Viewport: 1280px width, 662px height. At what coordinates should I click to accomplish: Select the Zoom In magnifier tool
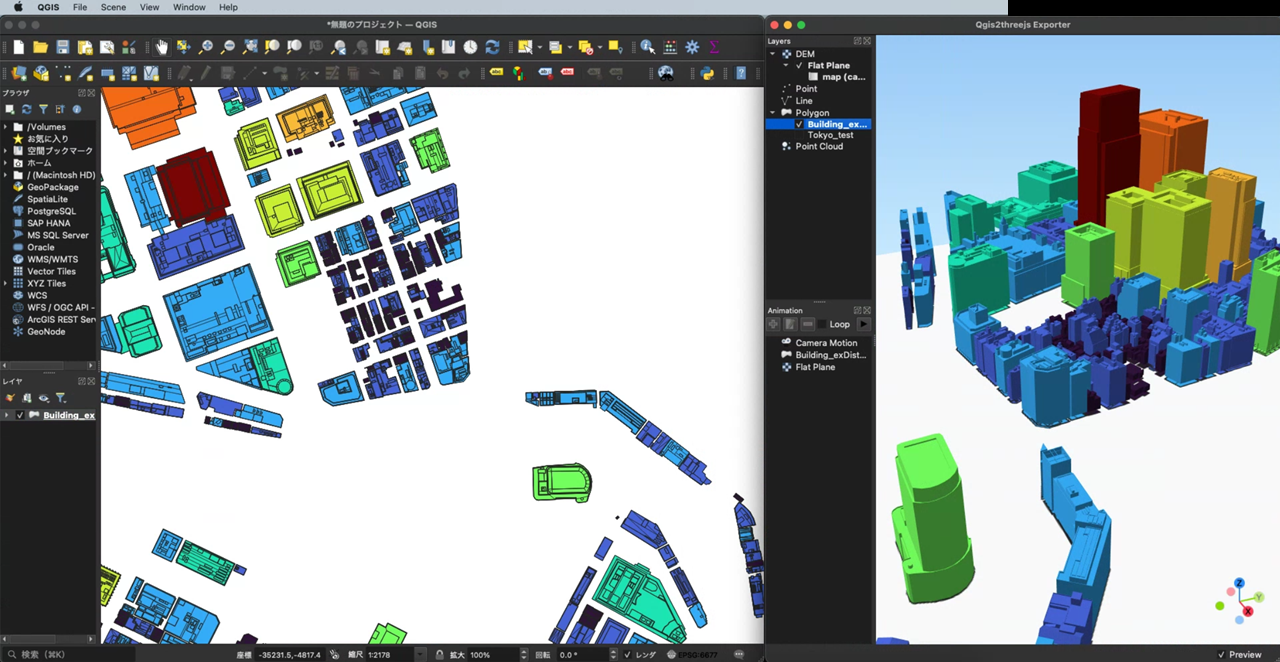[x=205, y=47]
